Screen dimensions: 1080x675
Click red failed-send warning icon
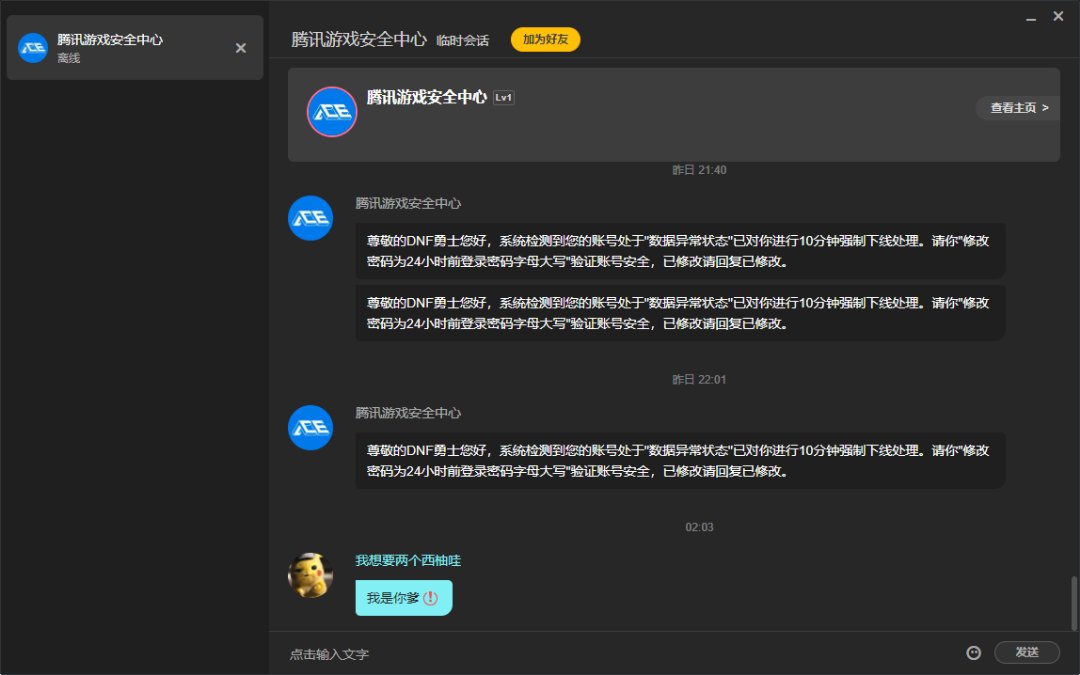(x=430, y=598)
